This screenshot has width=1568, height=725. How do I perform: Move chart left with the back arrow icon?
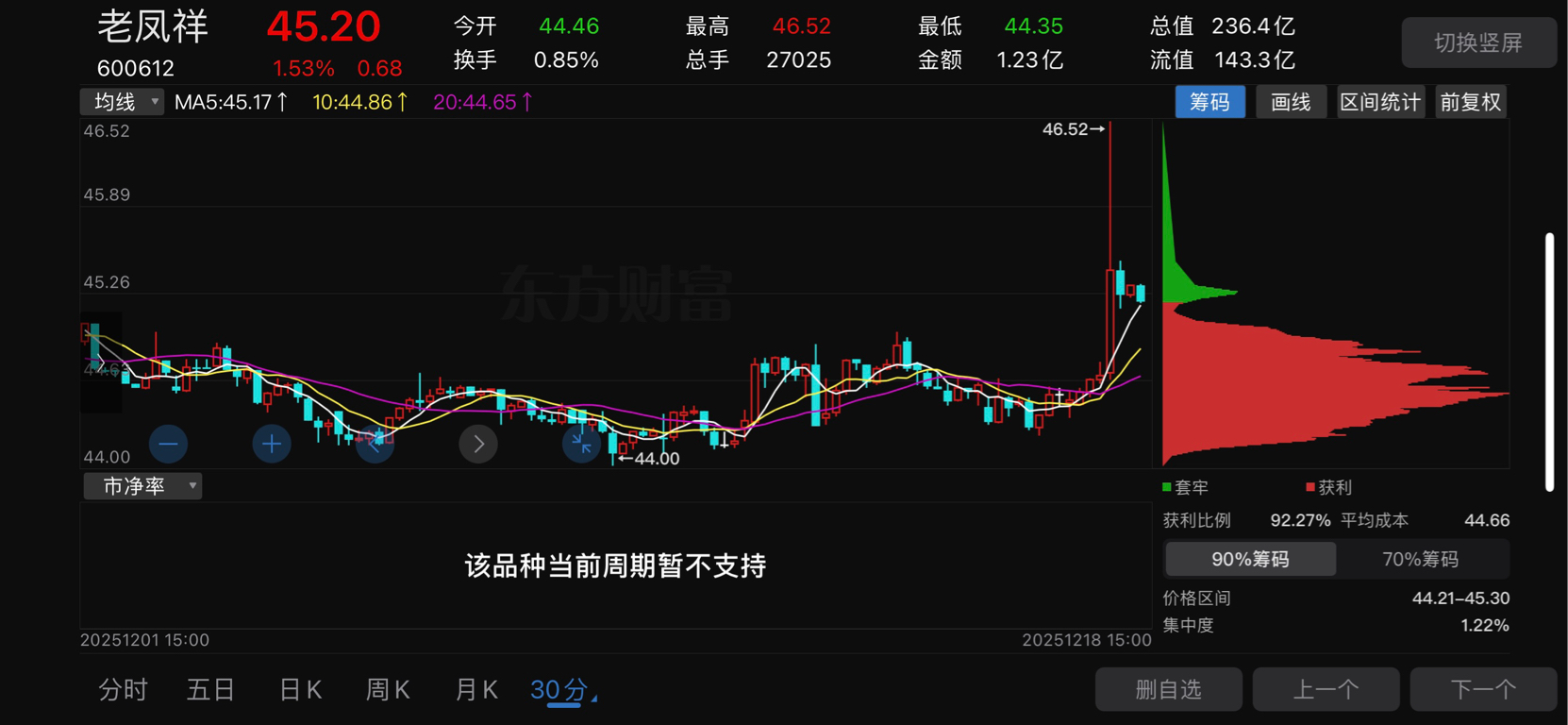click(375, 444)
